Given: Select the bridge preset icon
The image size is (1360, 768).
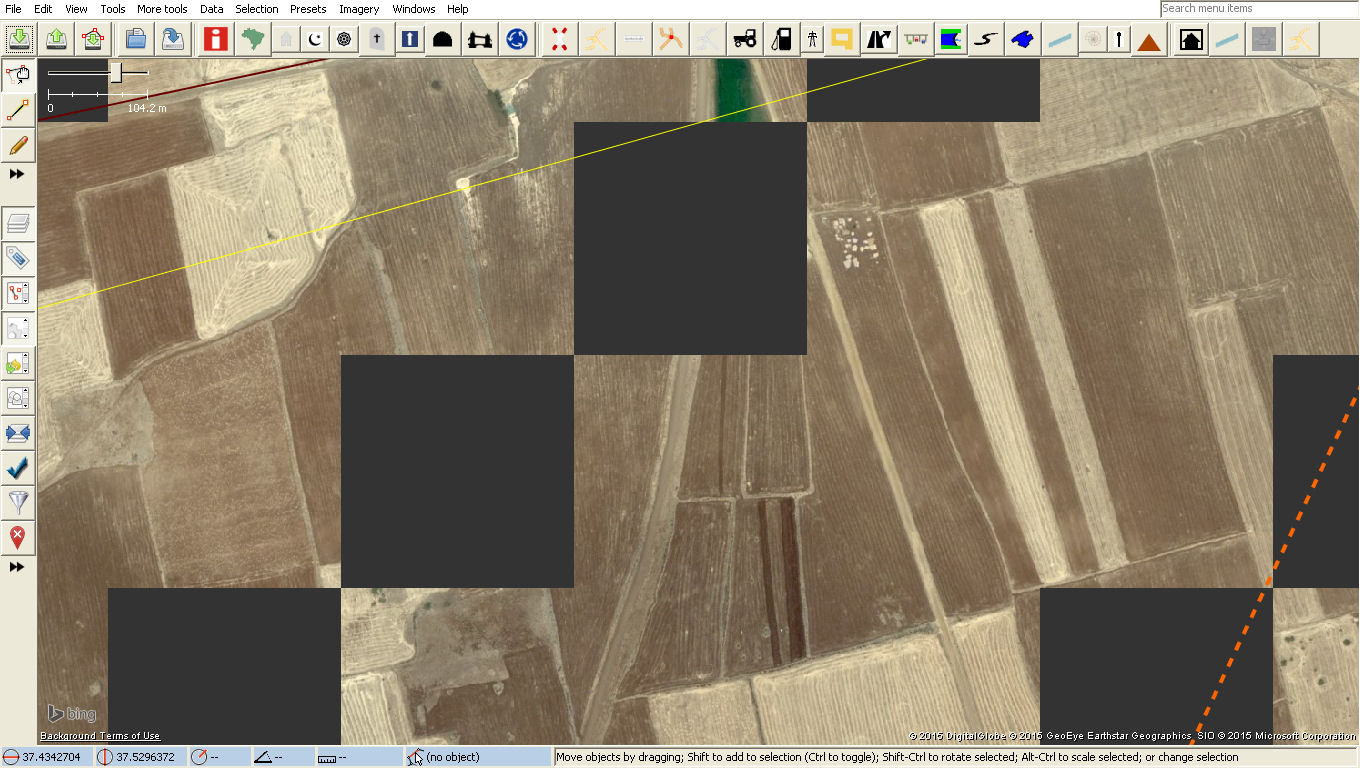Looking at the screenshot, I should [x=481, y=39].
